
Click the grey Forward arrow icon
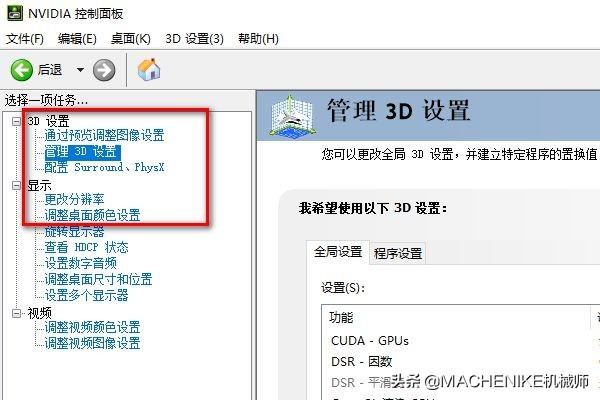click(104, 70)
